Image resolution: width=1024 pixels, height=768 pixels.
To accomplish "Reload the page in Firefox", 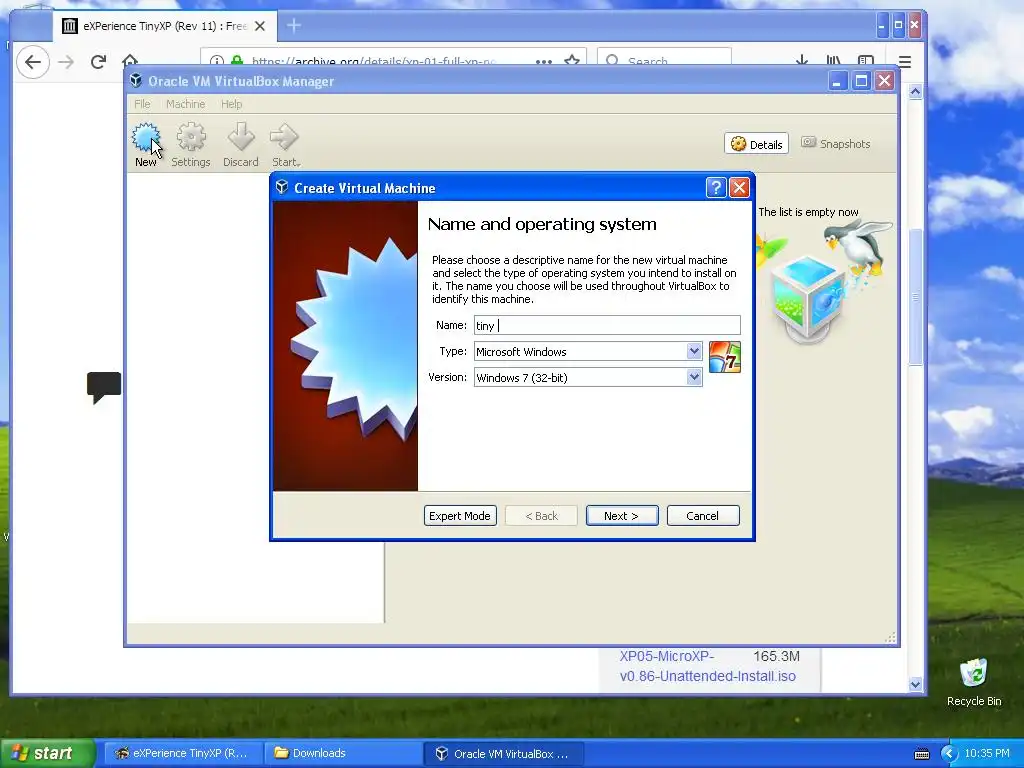I will [x=99, y=62].
